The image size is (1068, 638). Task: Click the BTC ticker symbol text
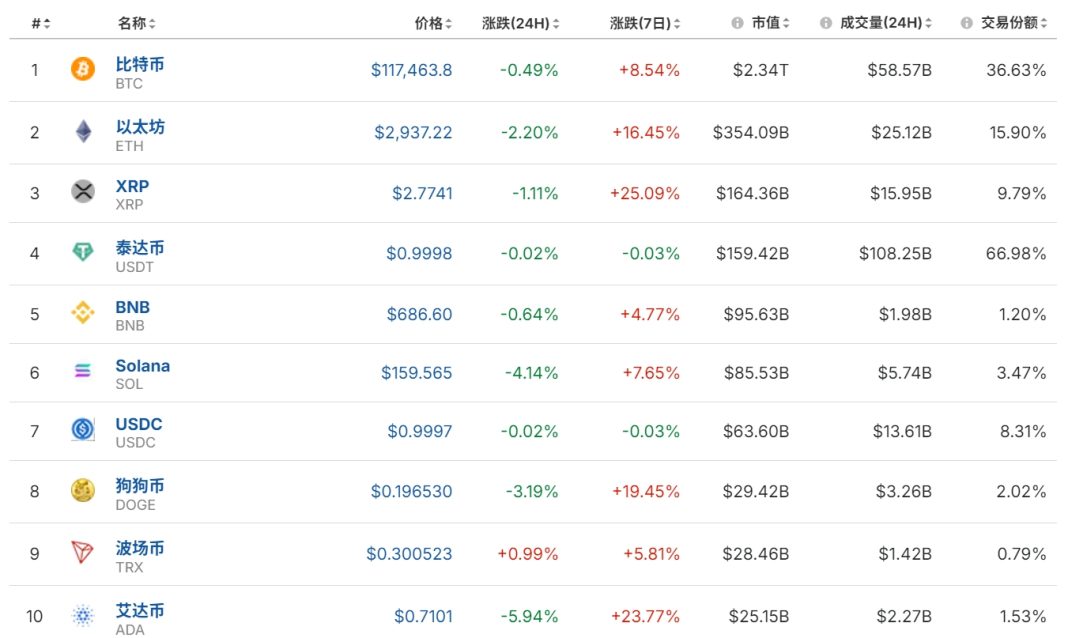129,84
